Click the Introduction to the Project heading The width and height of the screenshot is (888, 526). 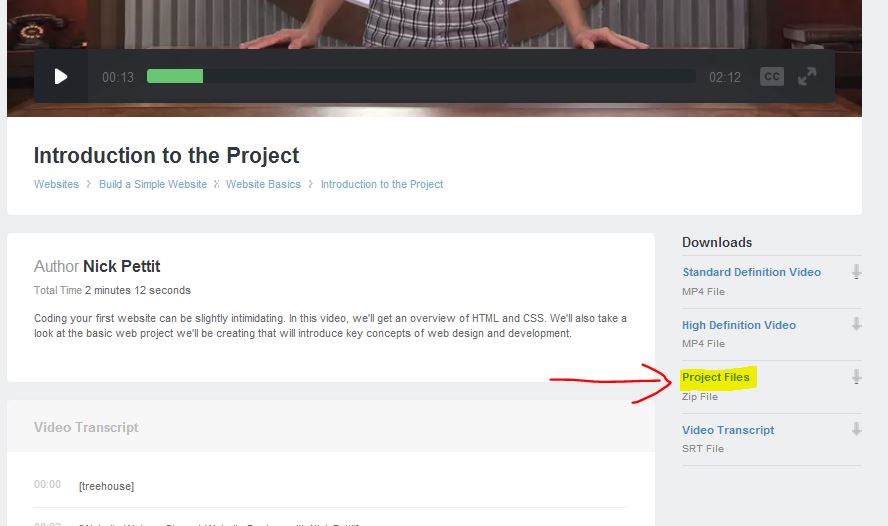pyautogui.click(x=166, y=156)
